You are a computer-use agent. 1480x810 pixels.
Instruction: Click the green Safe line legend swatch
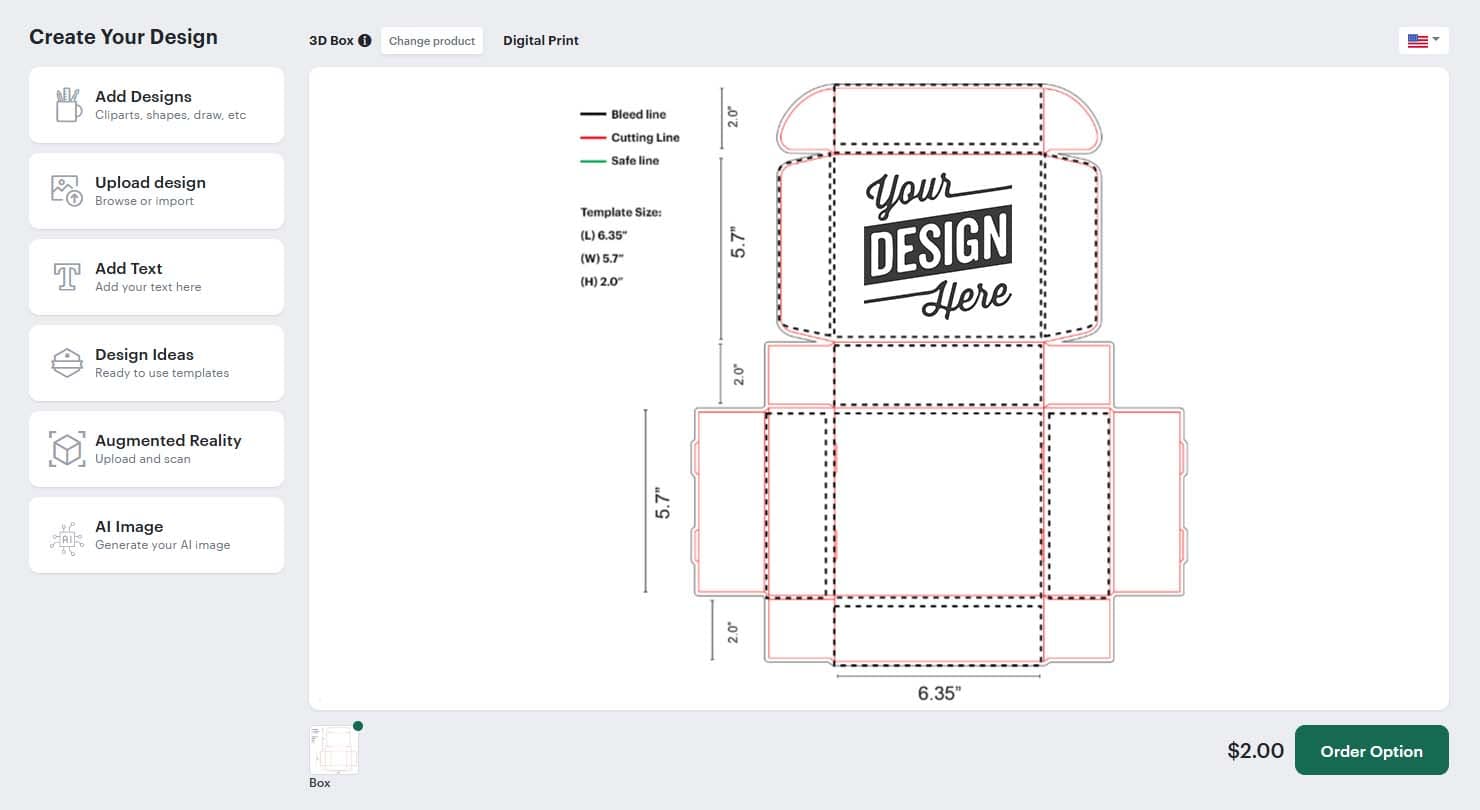point(593,161)
